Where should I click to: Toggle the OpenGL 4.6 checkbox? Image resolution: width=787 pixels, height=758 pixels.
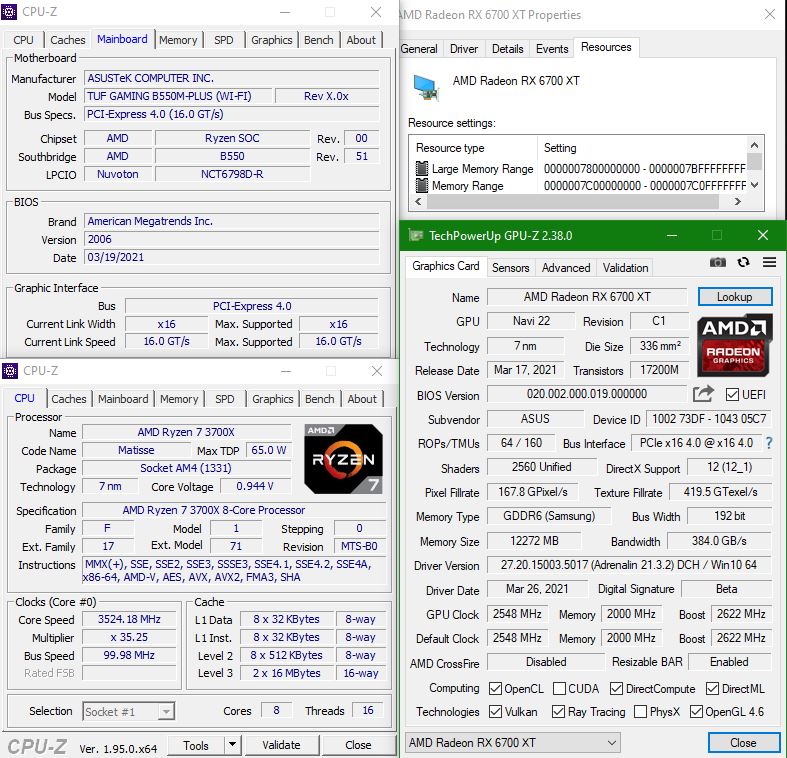696,711
